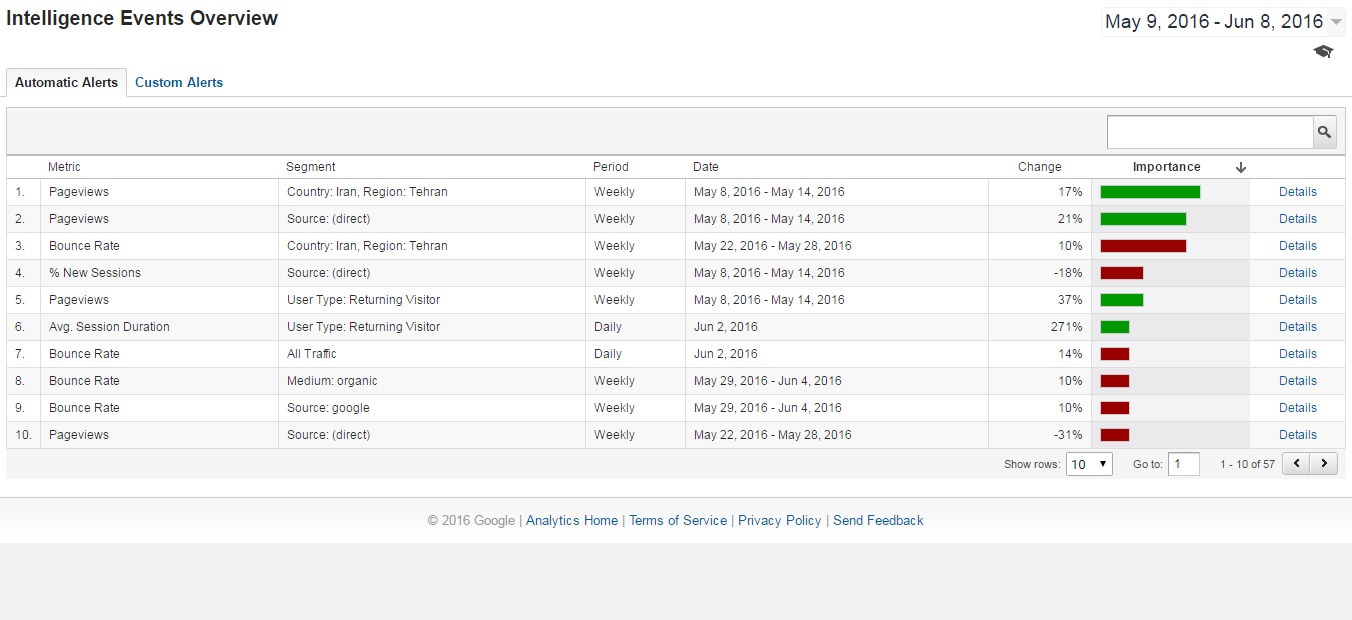Open Details for Avg. Session Duration row

1297,327
